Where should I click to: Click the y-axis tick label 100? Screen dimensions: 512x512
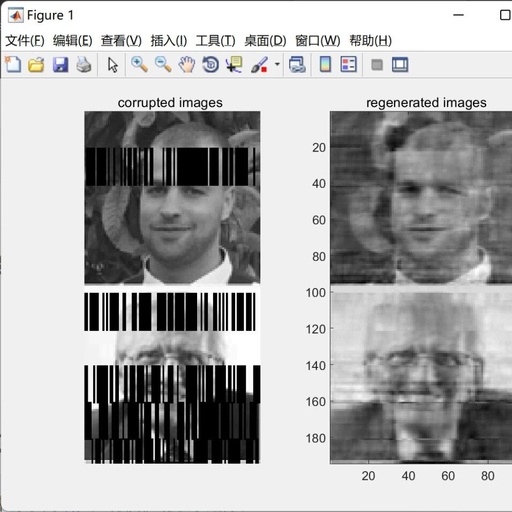pyautogui.click(x=316, y=293)
